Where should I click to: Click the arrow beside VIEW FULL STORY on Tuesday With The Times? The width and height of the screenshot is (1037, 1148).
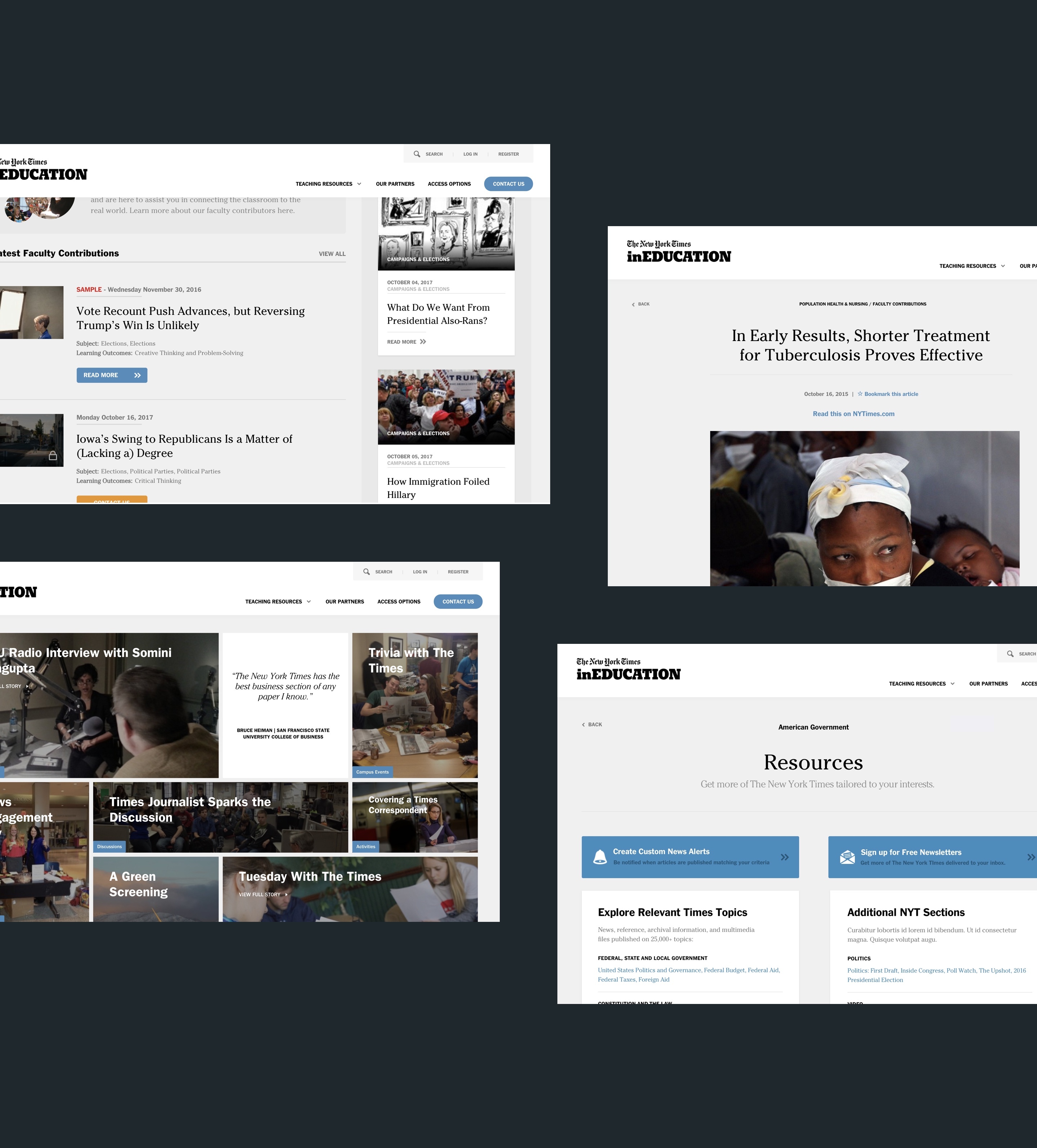[x=286, y=894]
